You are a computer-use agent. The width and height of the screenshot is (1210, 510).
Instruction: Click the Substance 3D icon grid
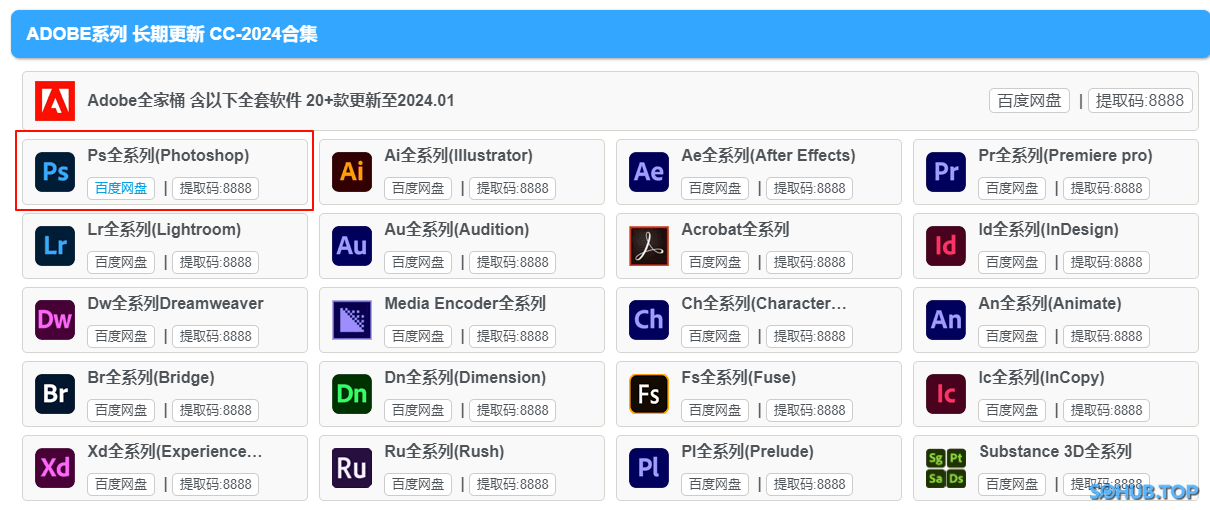pos(946,468)
